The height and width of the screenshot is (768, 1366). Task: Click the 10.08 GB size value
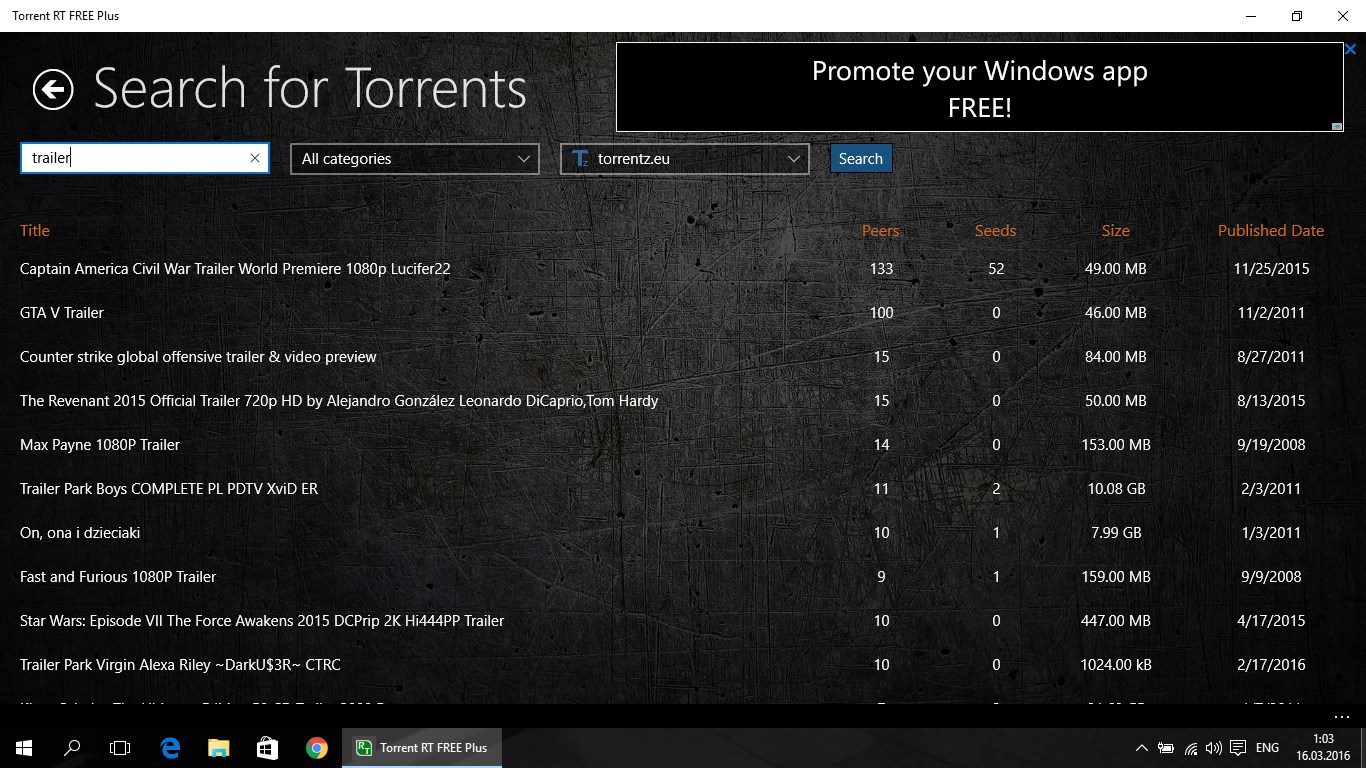[x=1116, y=488]
